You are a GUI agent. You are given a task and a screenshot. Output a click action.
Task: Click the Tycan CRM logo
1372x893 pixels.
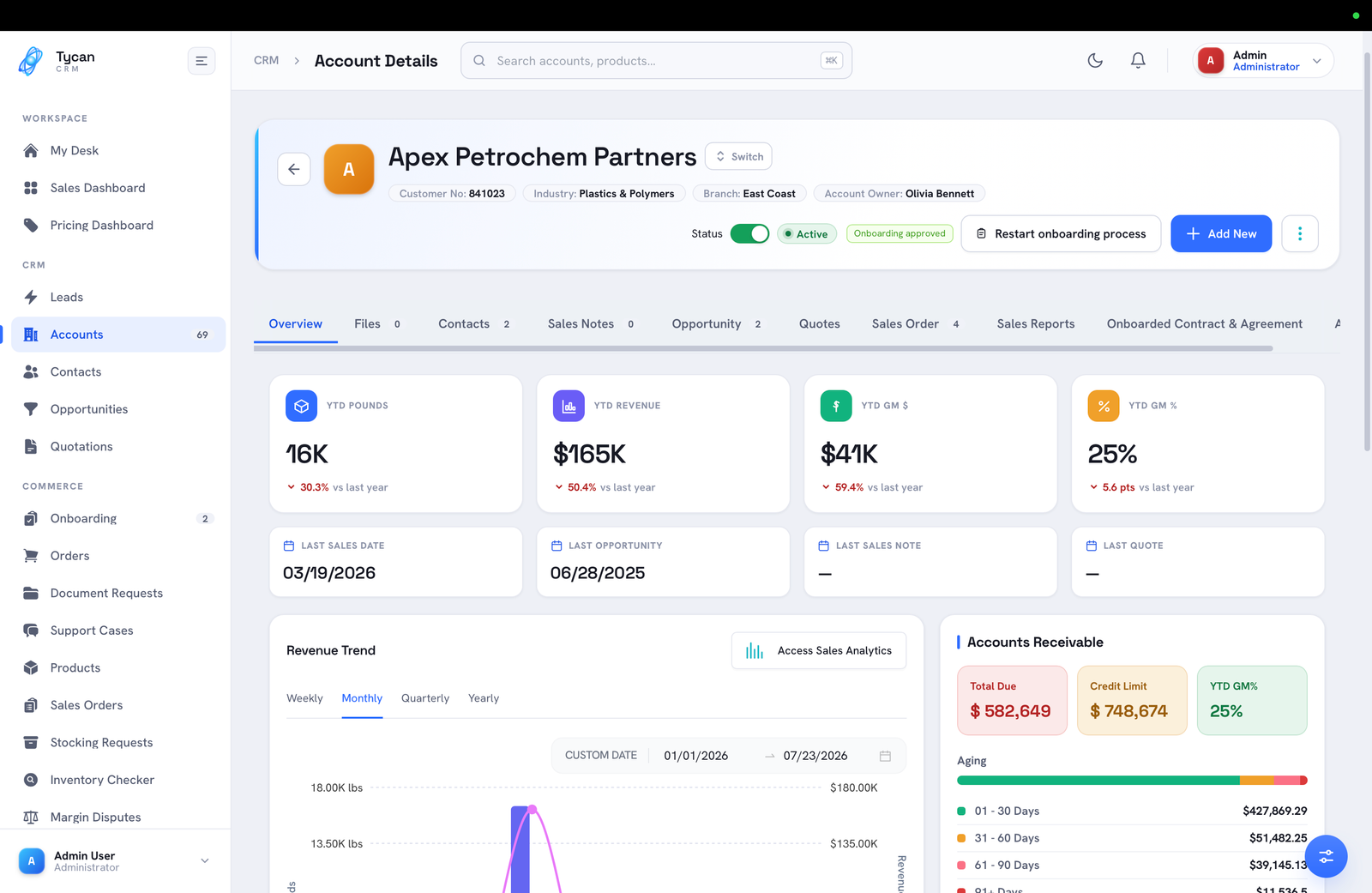[57, 61]
